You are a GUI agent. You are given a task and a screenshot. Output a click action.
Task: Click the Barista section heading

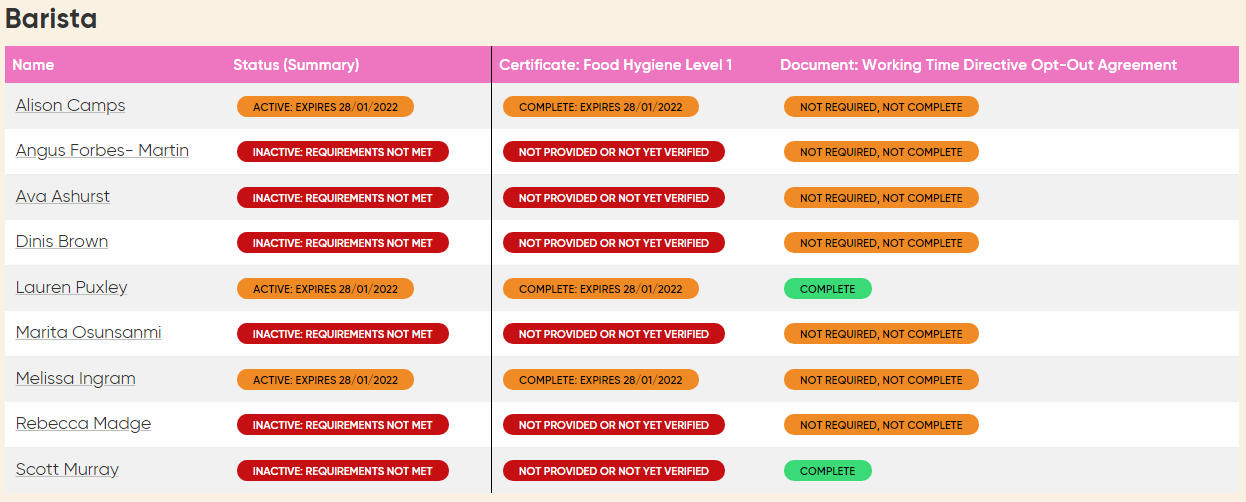51,19
